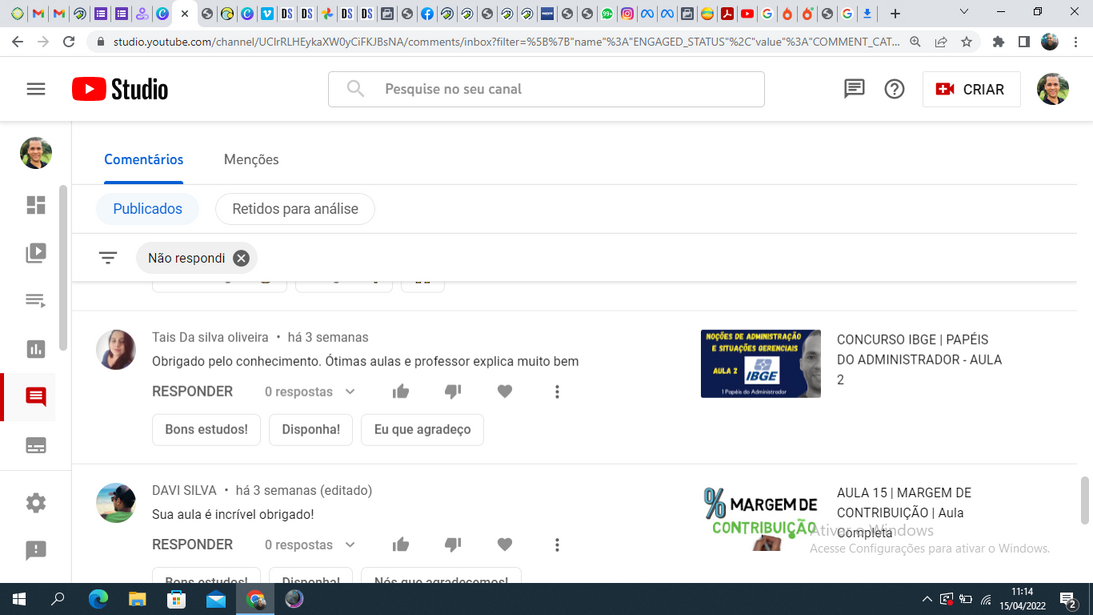The height and width of the screenshot is (615, 1093).
Task: Open the Analytics icon in sidebar
Action: coord(36,349)
